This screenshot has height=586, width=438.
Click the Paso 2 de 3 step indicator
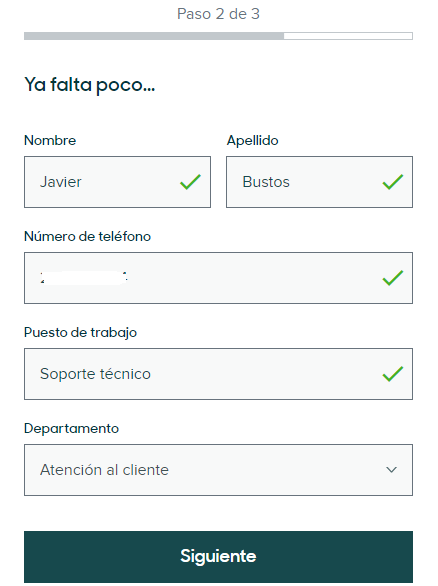click(x=218, y=14)
